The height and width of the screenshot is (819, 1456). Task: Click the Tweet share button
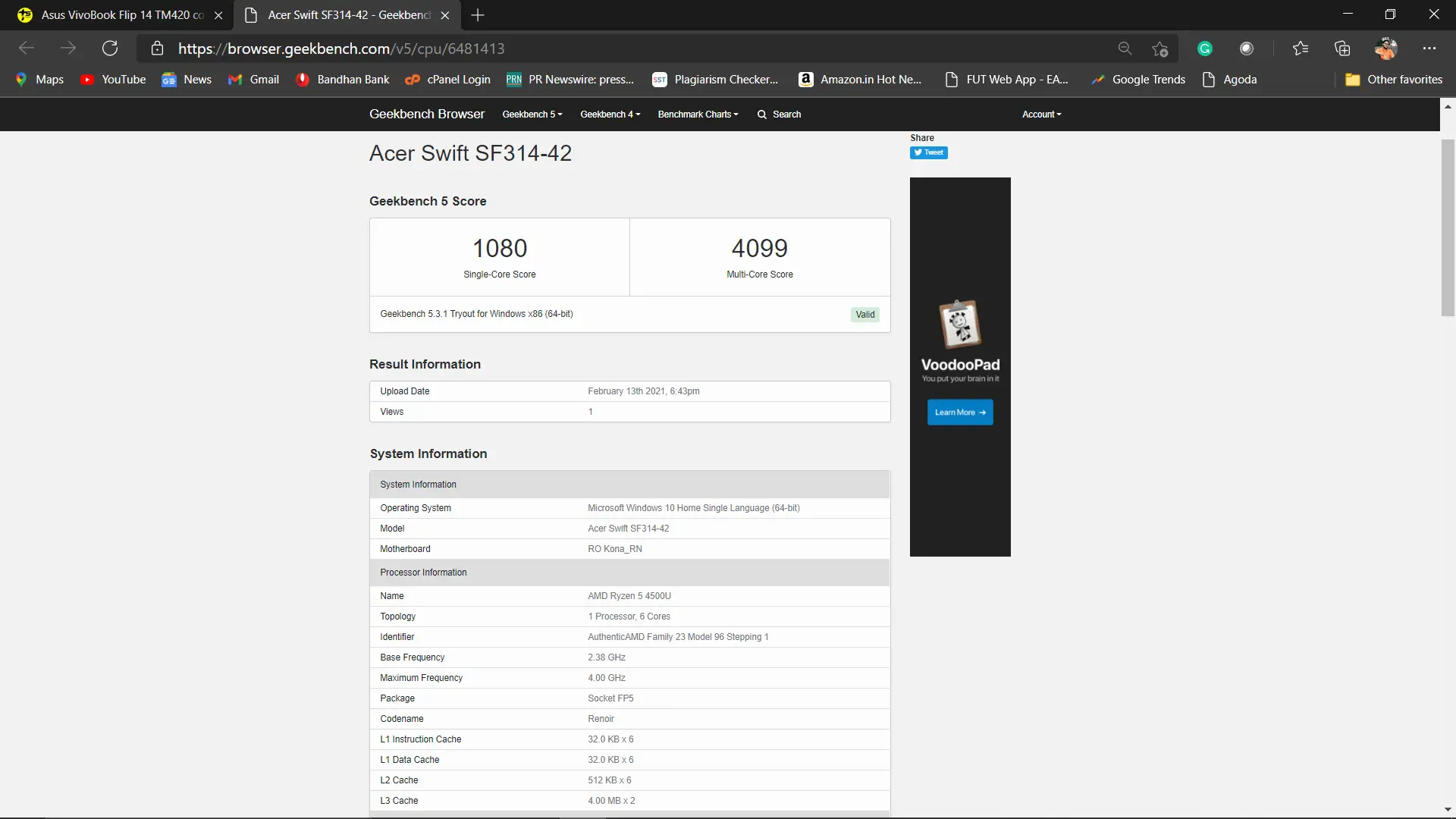929,152
